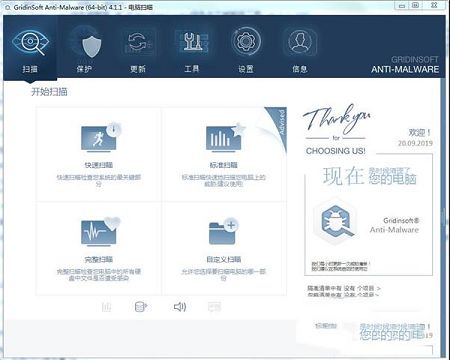
Task: Minimize the GridinSoft window
Action: [402, 5]
